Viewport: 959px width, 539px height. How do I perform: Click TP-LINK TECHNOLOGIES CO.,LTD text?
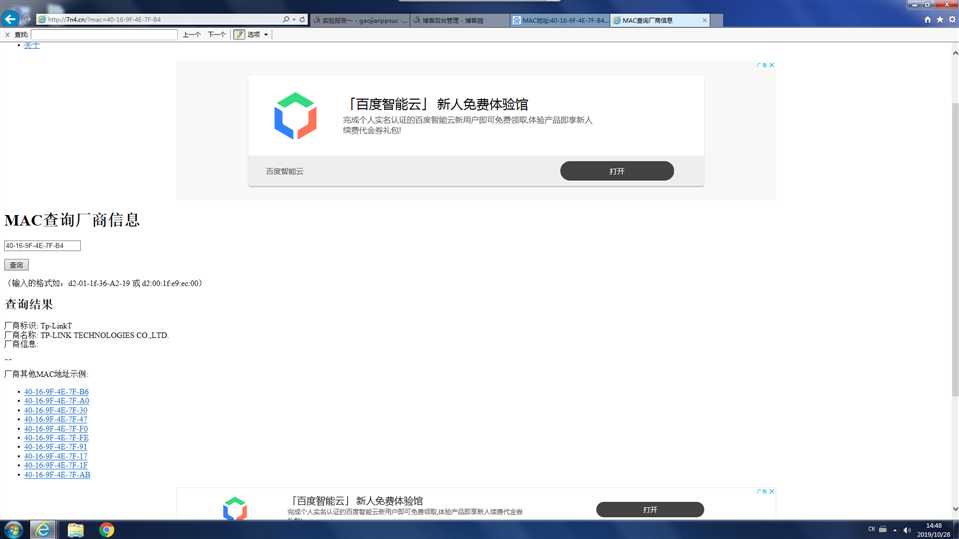(104, 335)
